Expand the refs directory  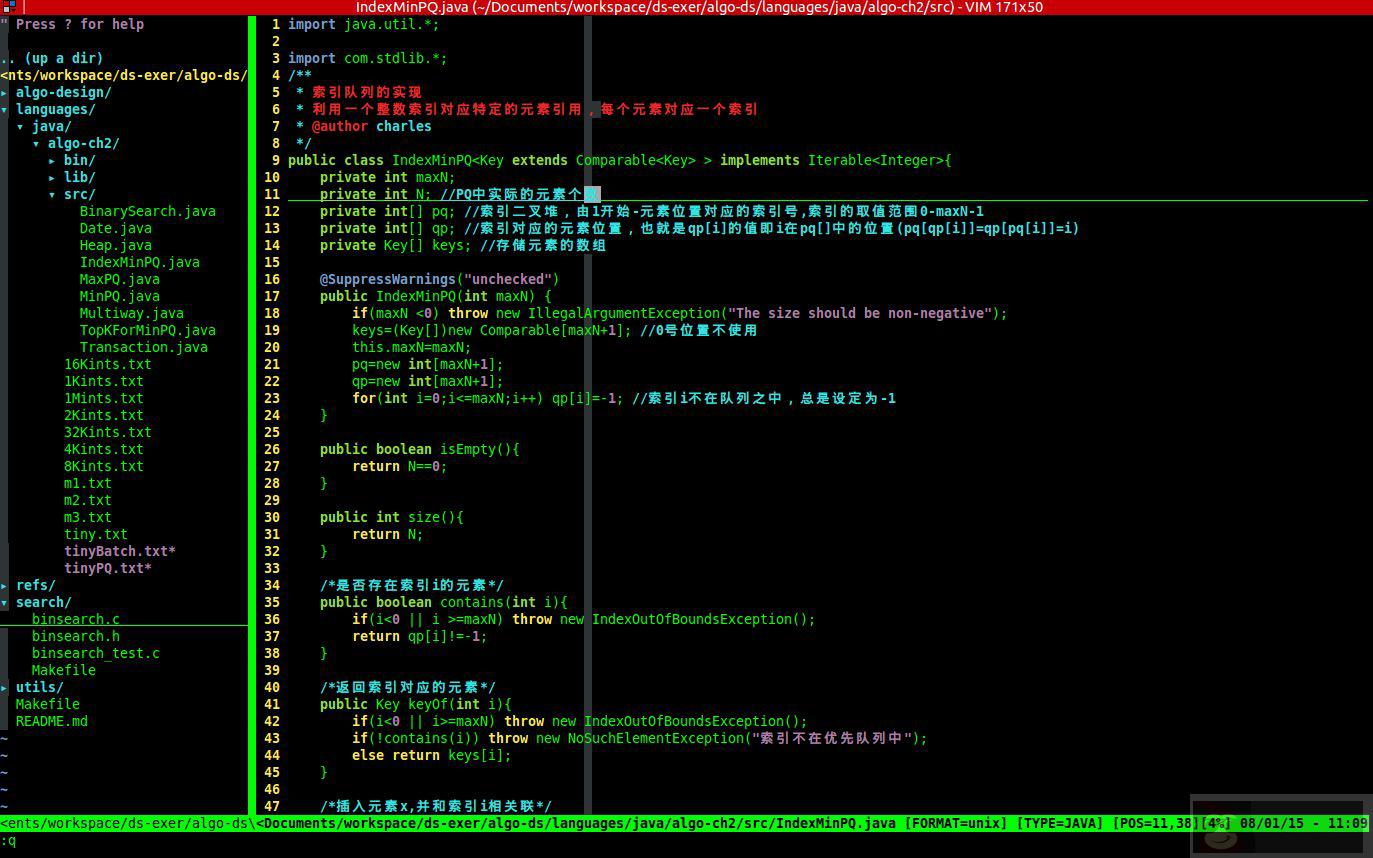coord(35,585)
